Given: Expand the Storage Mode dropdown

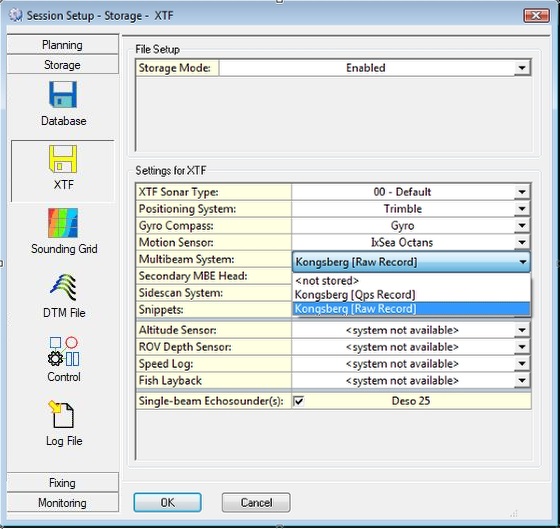Looking at the screenshot, I should pyautogui.click(x=522, y=68).
